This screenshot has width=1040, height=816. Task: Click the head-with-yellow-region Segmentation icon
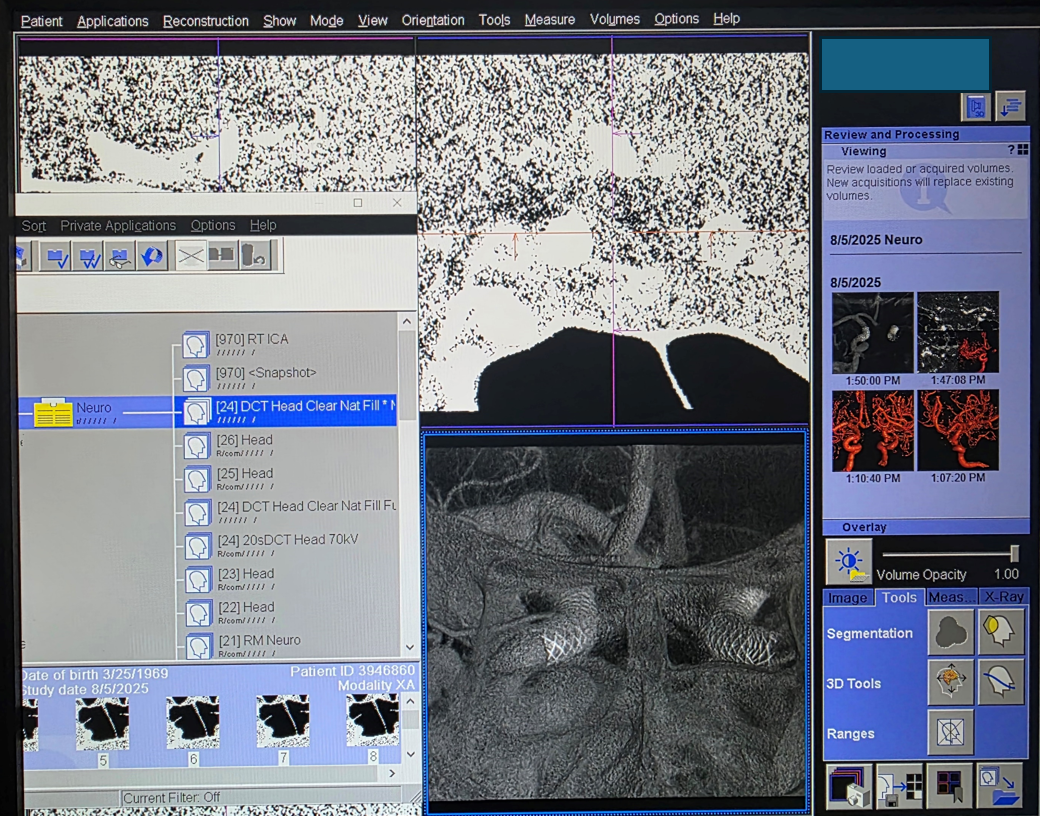(1001, 632)
